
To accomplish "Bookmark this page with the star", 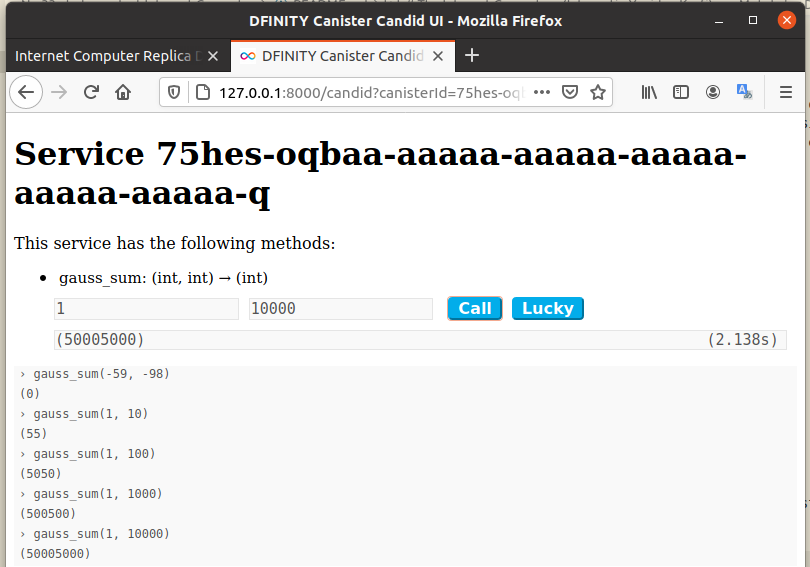I will pos(598,92).
